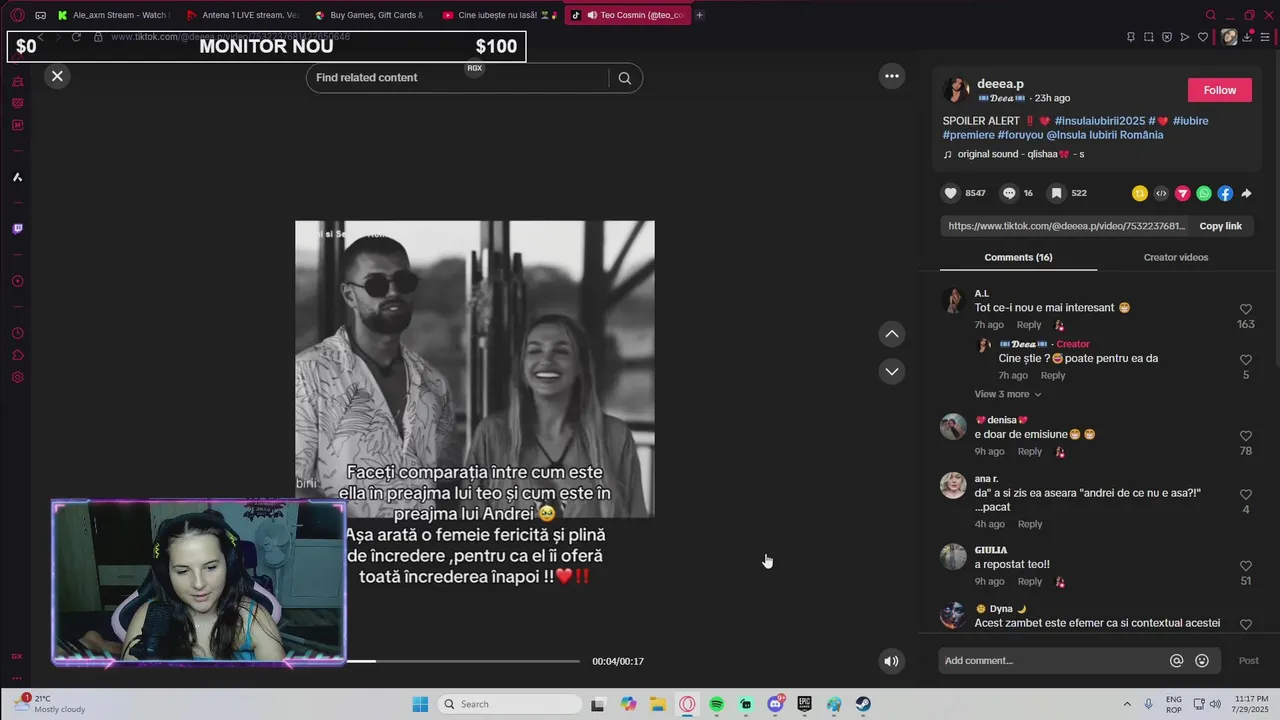Click the ad blocker shield icon
Screen dimensions: 1280x720
pos(1167,37)
